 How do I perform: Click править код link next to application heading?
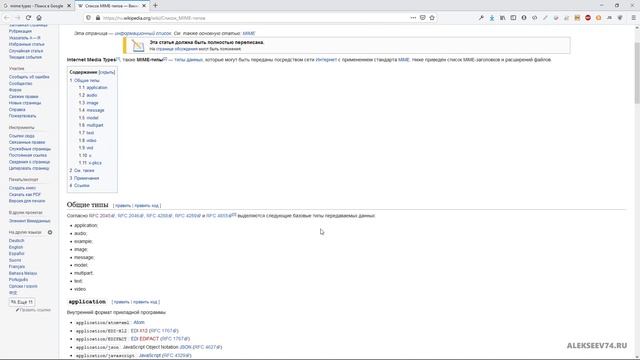pos(145,302)
